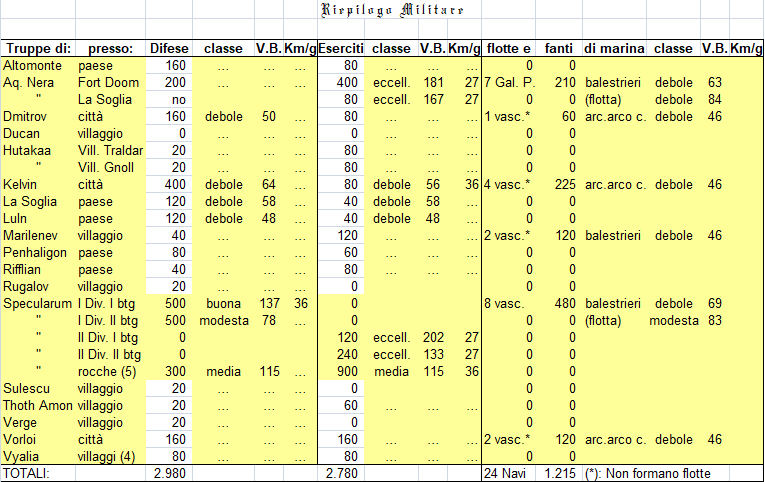Select the 'Specularum' cell
The width and height of the screenshot is (765, 482).
pos(38,303)
